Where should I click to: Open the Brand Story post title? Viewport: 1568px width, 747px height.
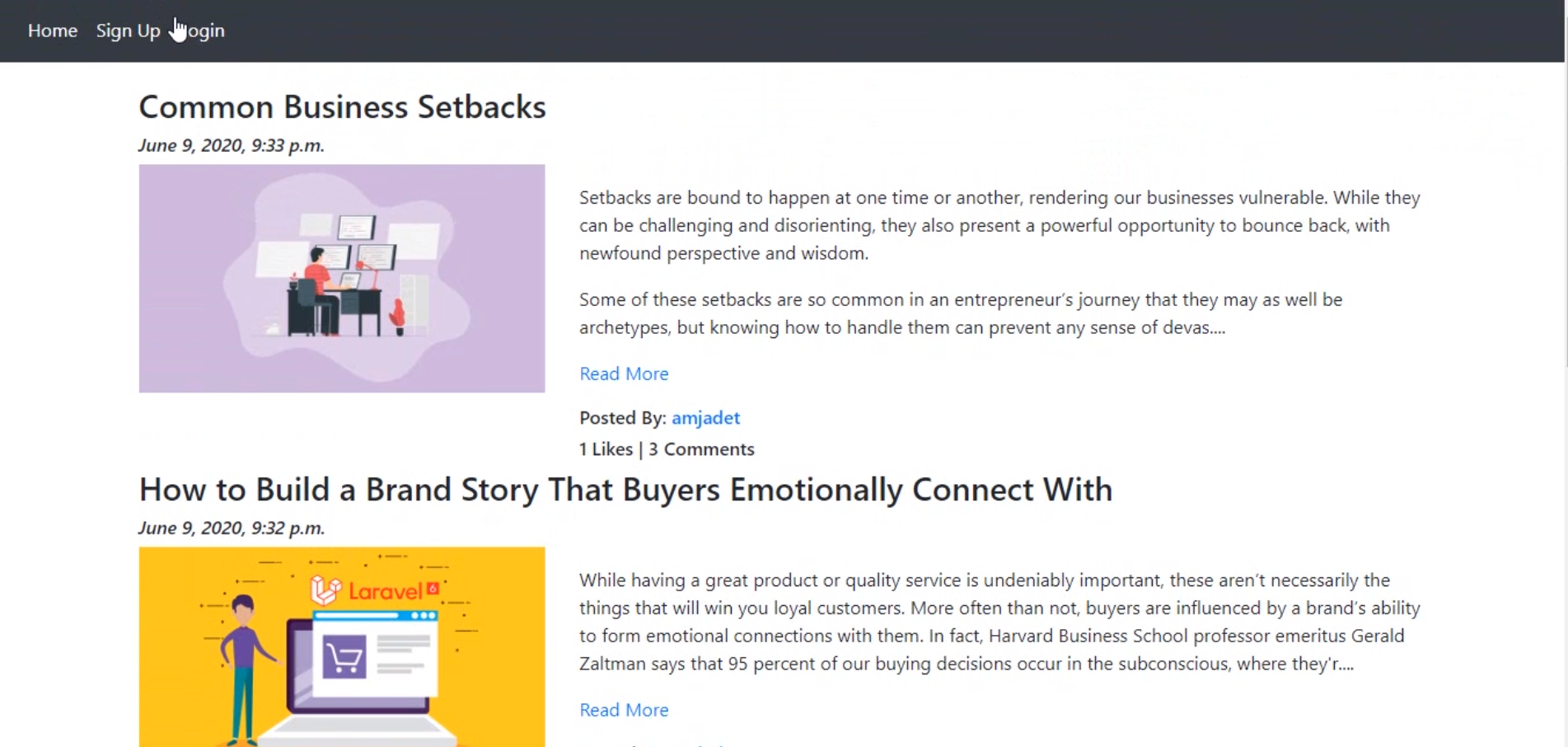pos(625,490)
